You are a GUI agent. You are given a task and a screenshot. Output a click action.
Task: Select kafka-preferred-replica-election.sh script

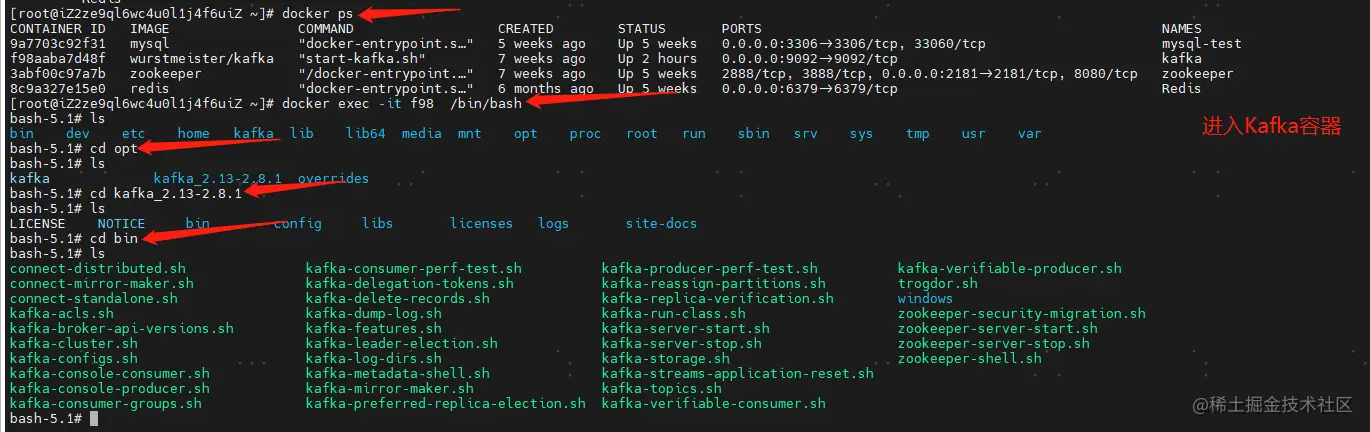pos(445,403)
